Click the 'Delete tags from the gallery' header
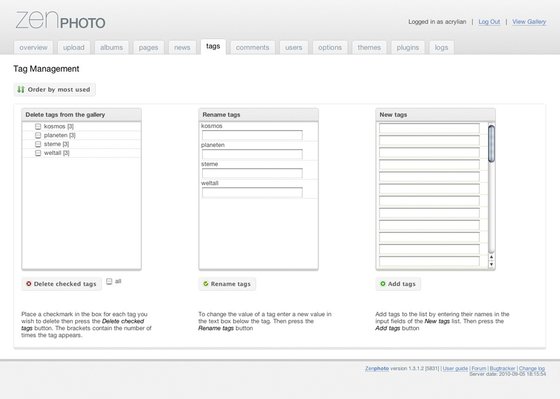The image size is (560, 399). [x=81, y=115]
